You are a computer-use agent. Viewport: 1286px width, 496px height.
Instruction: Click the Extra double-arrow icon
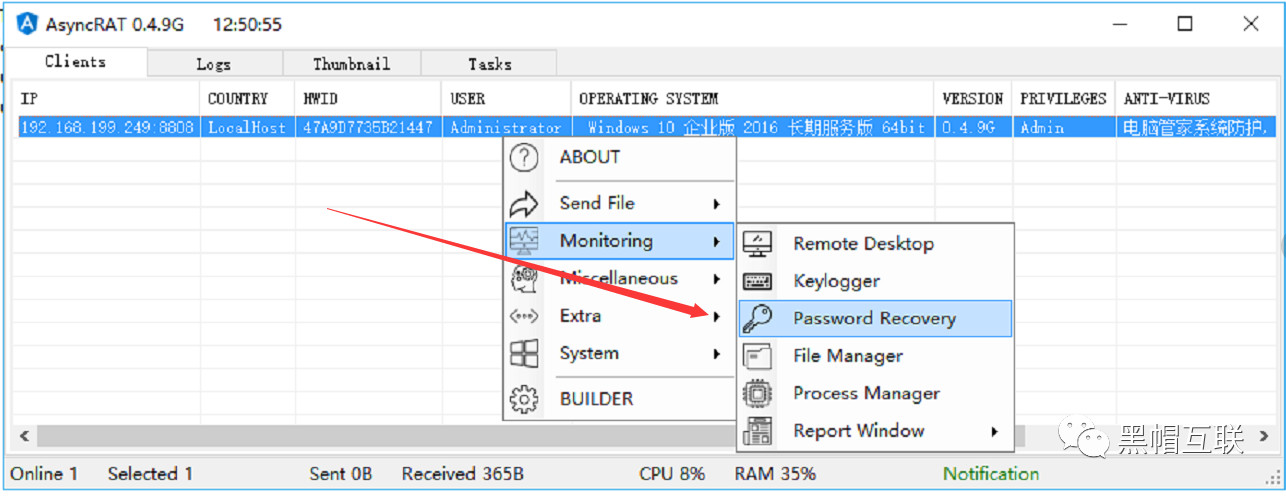pyautogui.click(x=524, y=316)
